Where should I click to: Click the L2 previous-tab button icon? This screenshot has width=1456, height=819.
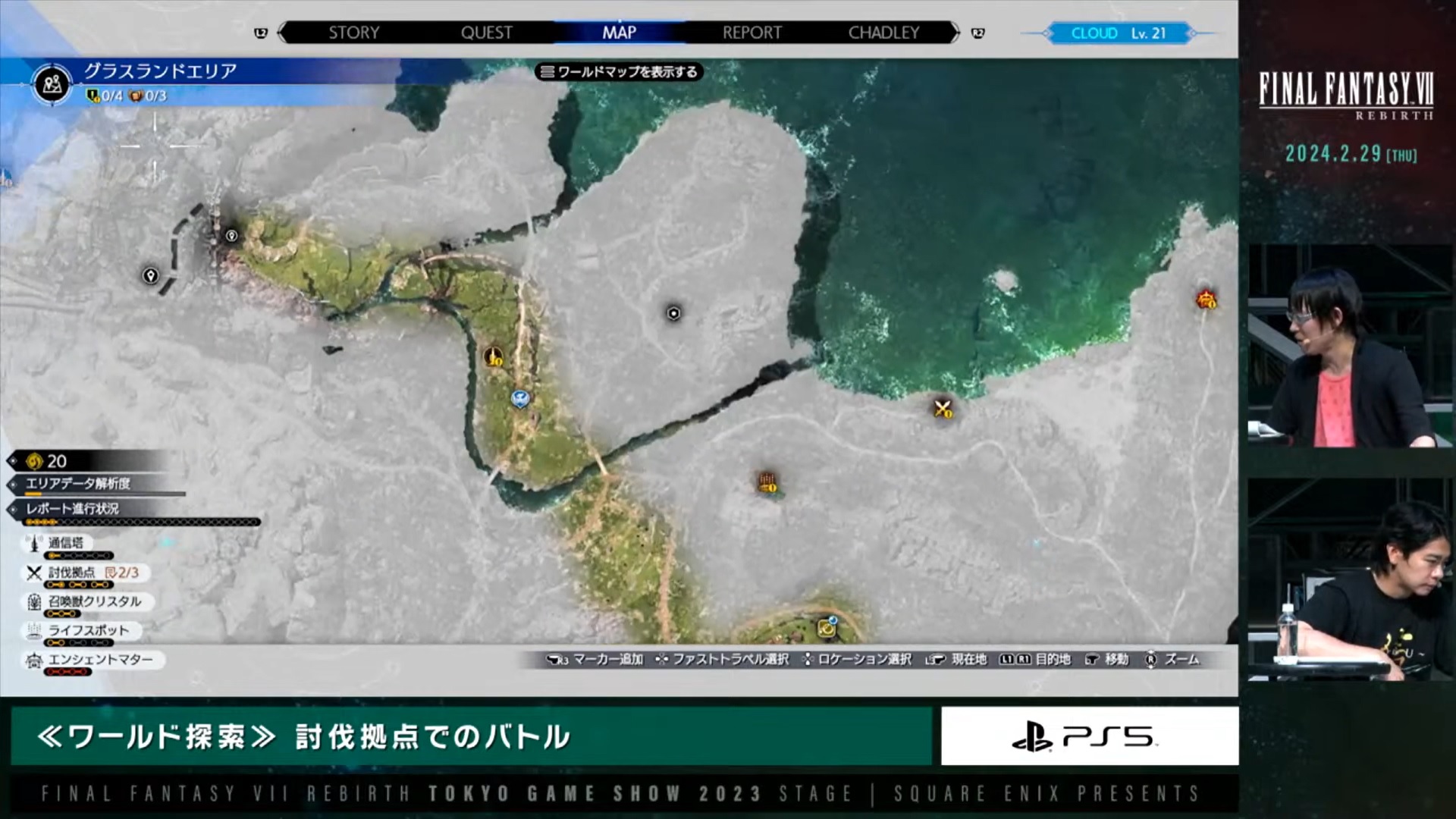(x=261, y=33)
